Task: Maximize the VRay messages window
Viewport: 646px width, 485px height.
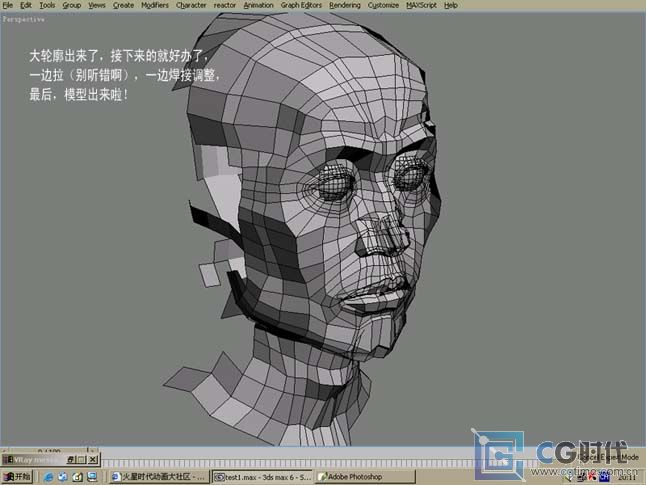Action: click(x=81, y=459)
